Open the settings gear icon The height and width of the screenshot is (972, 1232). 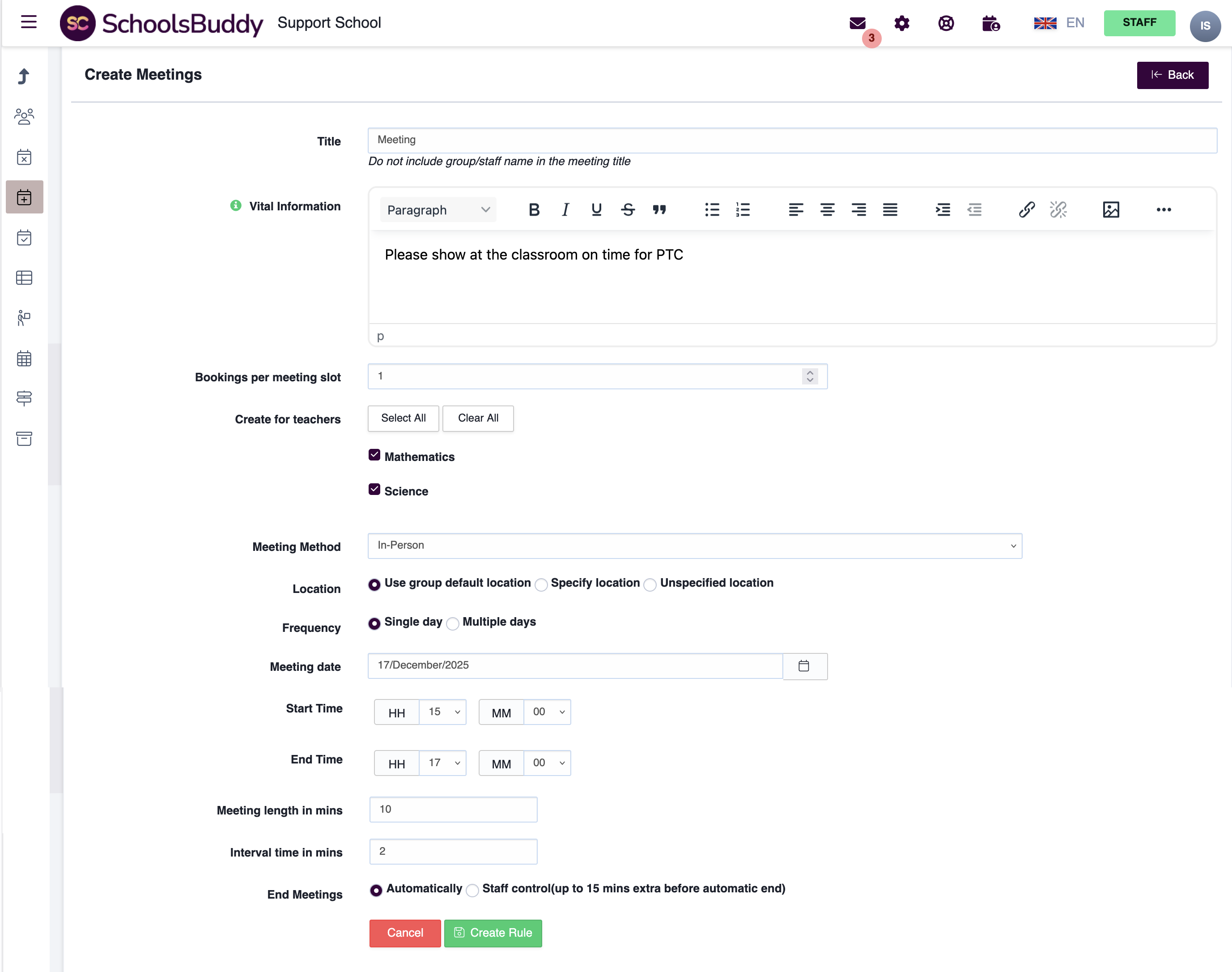901,23
